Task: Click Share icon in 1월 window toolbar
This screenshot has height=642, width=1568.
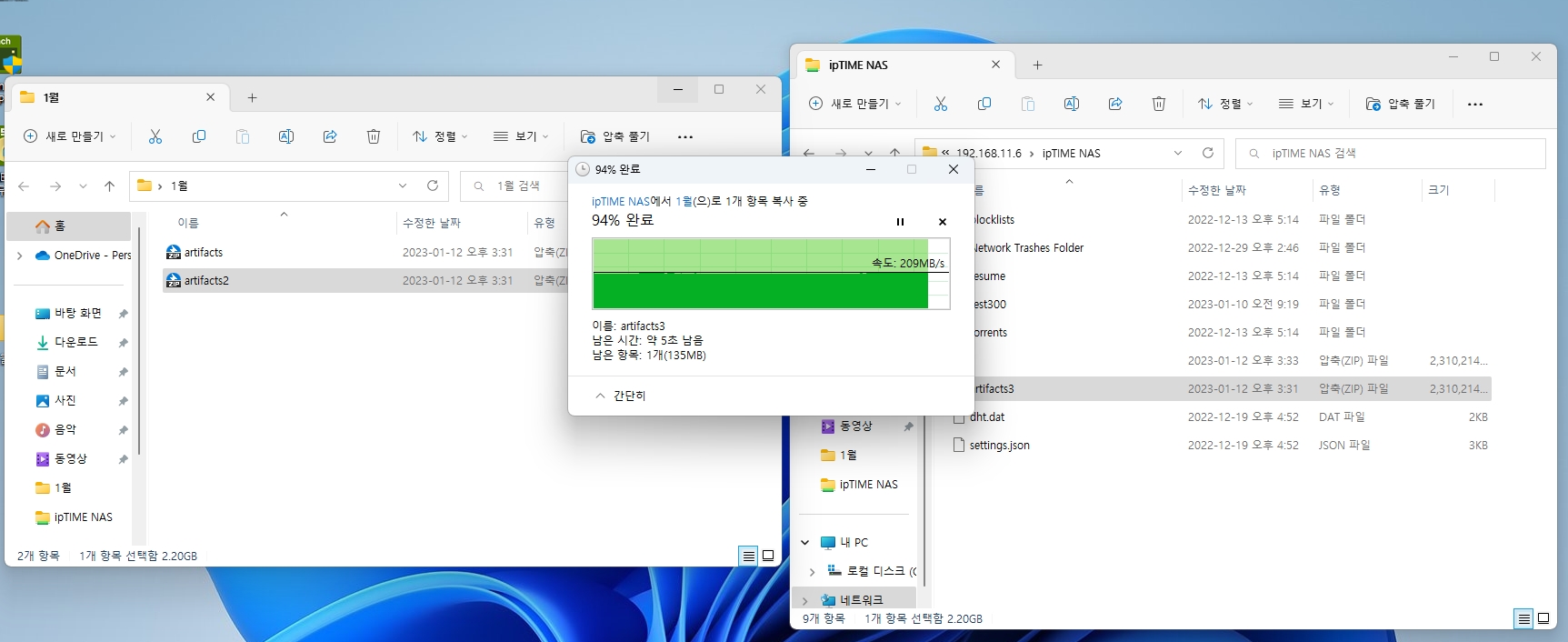Action: point(330,136)
